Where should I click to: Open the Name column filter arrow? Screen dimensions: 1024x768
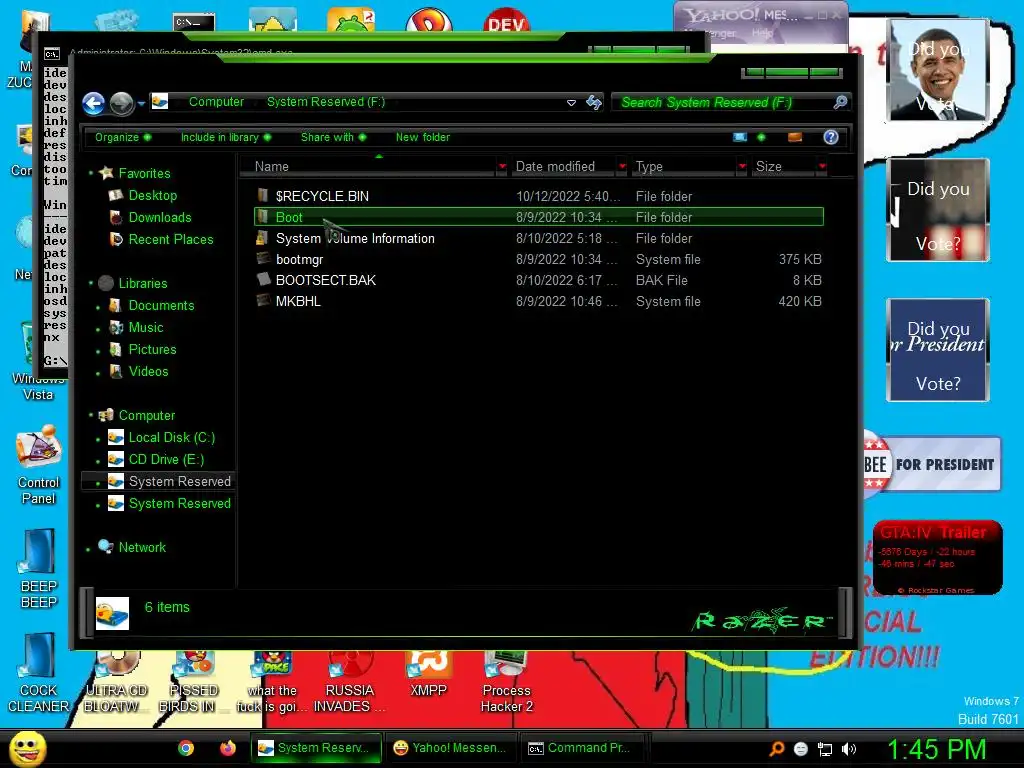[502, 167]
